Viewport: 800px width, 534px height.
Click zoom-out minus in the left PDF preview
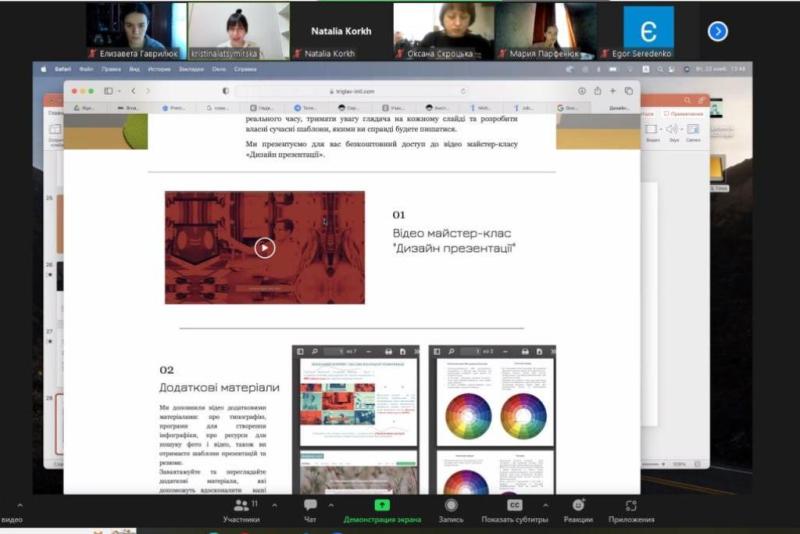tap(368, 351)
